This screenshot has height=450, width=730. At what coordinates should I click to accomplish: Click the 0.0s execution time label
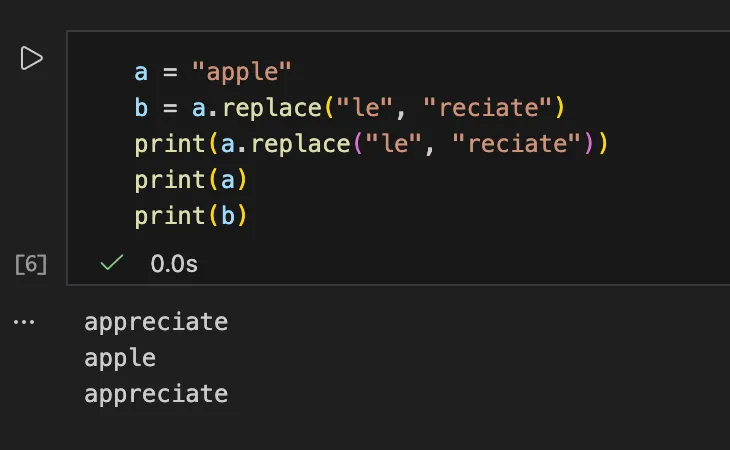(174, 264)
